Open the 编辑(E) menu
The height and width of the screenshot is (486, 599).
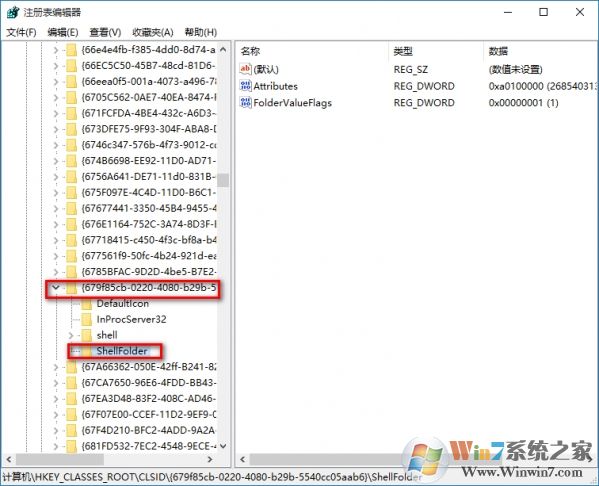(x=63, y=32)
